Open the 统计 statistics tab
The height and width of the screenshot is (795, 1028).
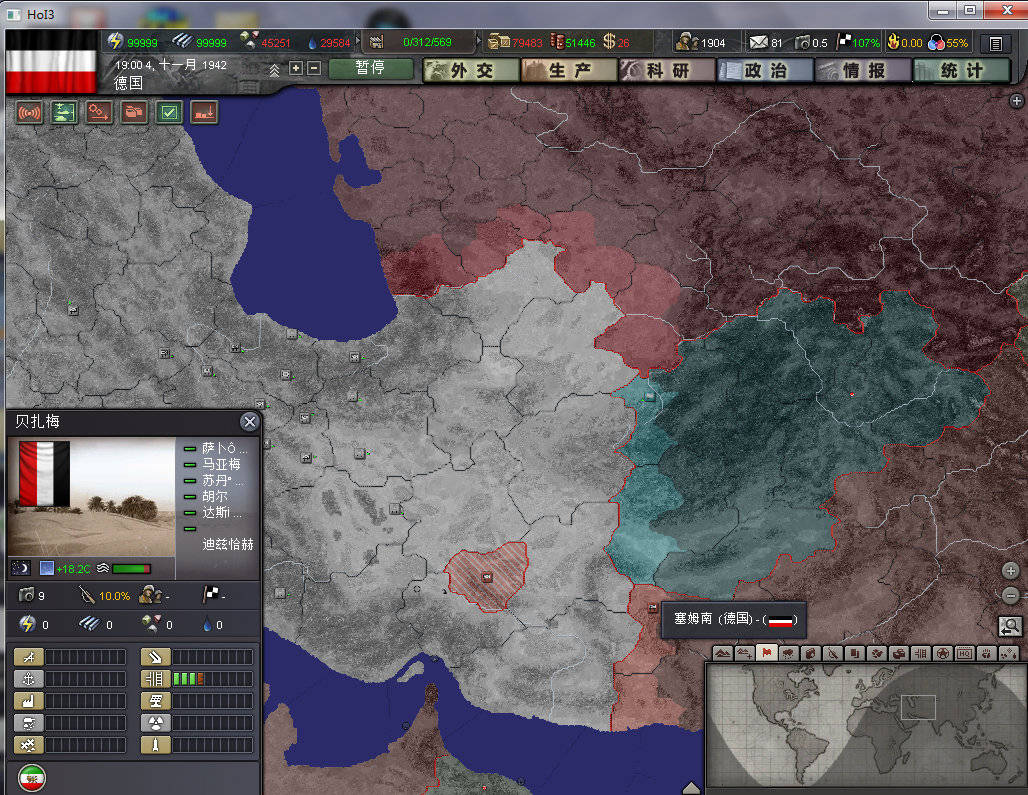(961, 70)
